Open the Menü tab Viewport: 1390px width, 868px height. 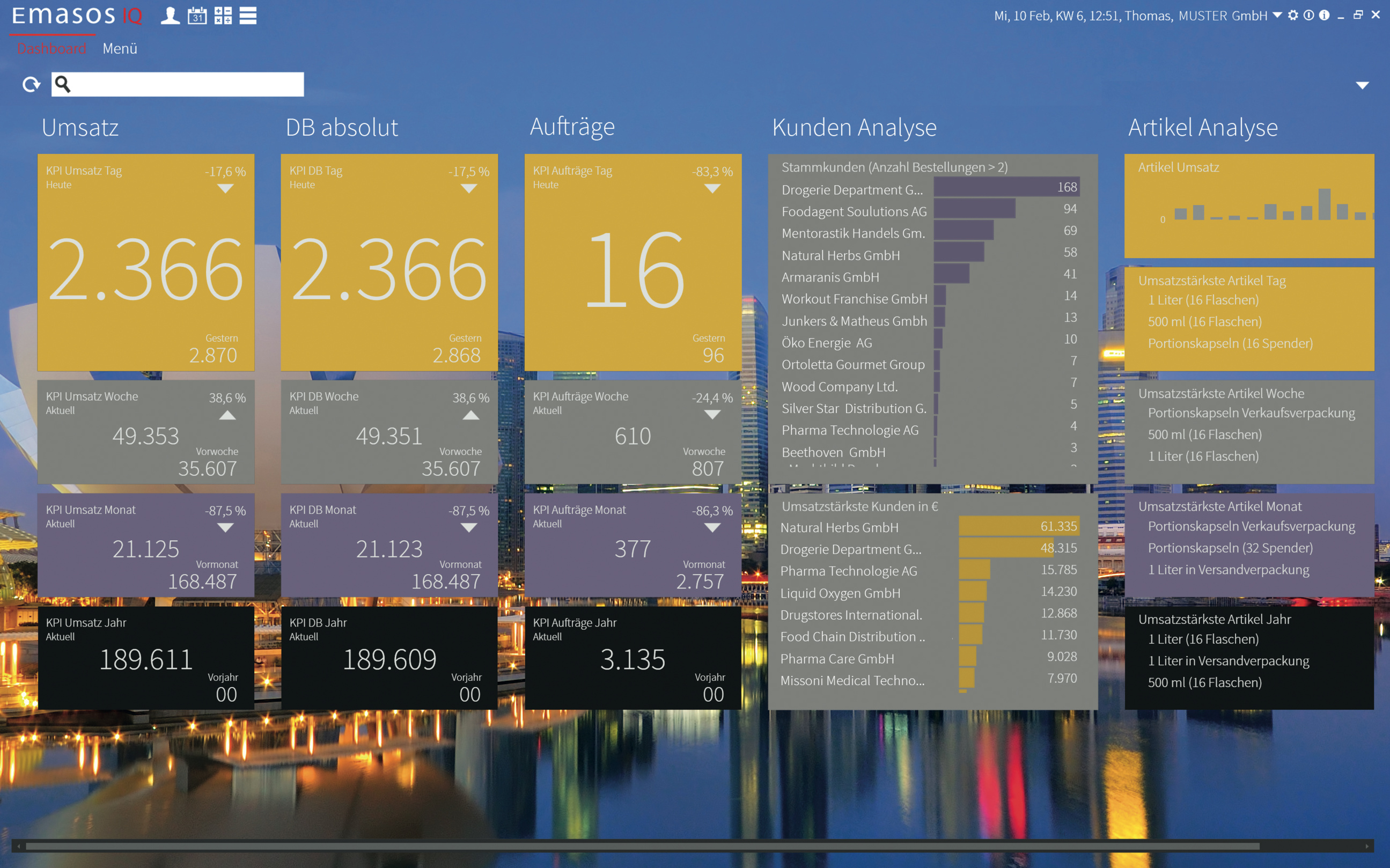click(x=120, y=49)
